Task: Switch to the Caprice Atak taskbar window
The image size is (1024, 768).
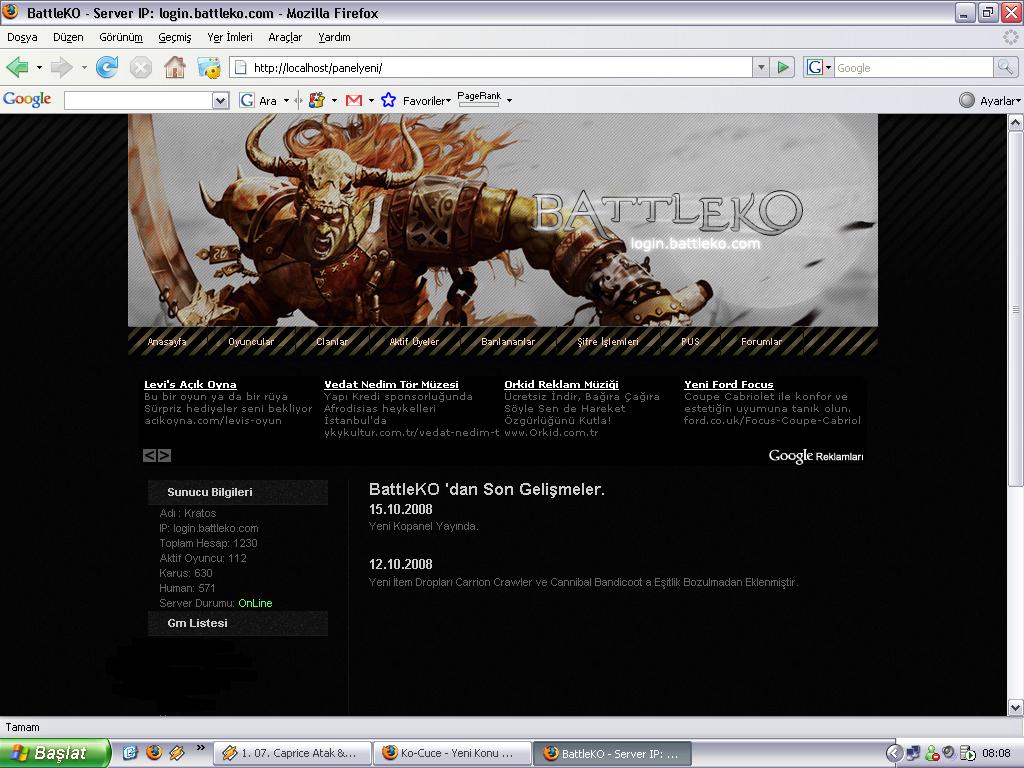Action: (x=293, y=753)
